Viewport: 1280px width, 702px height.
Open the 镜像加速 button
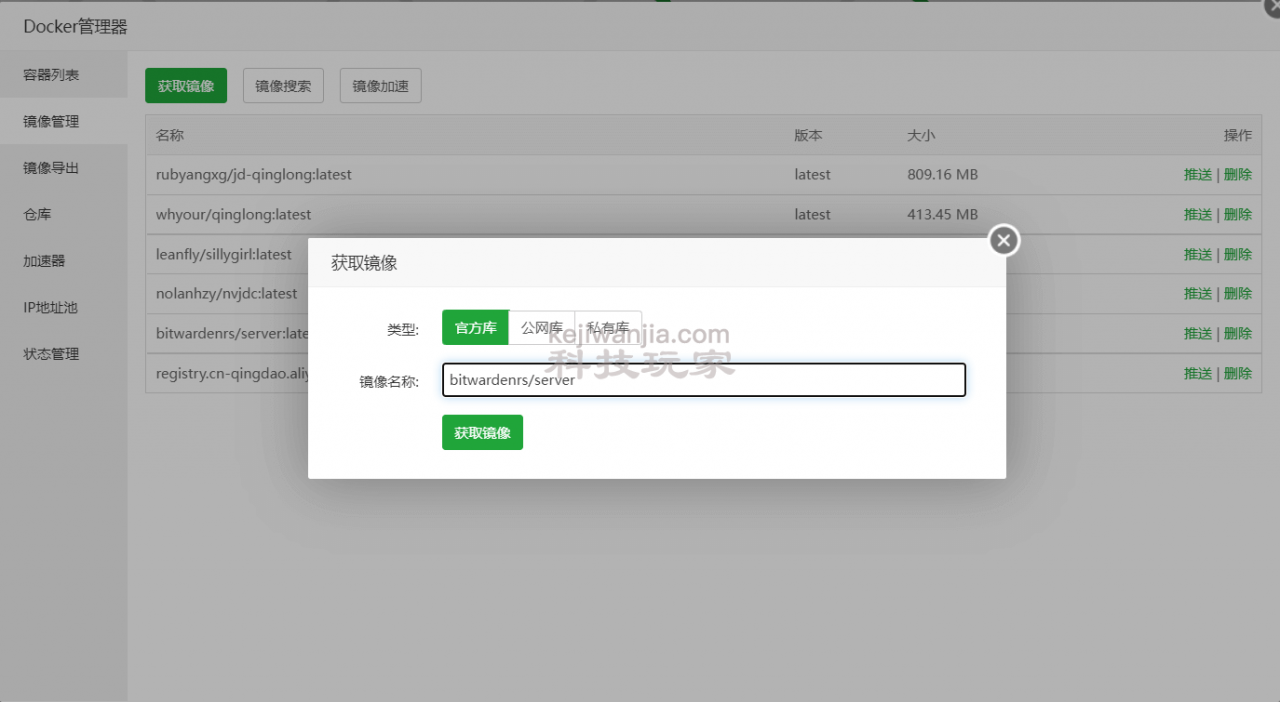(x=381, y=86)
